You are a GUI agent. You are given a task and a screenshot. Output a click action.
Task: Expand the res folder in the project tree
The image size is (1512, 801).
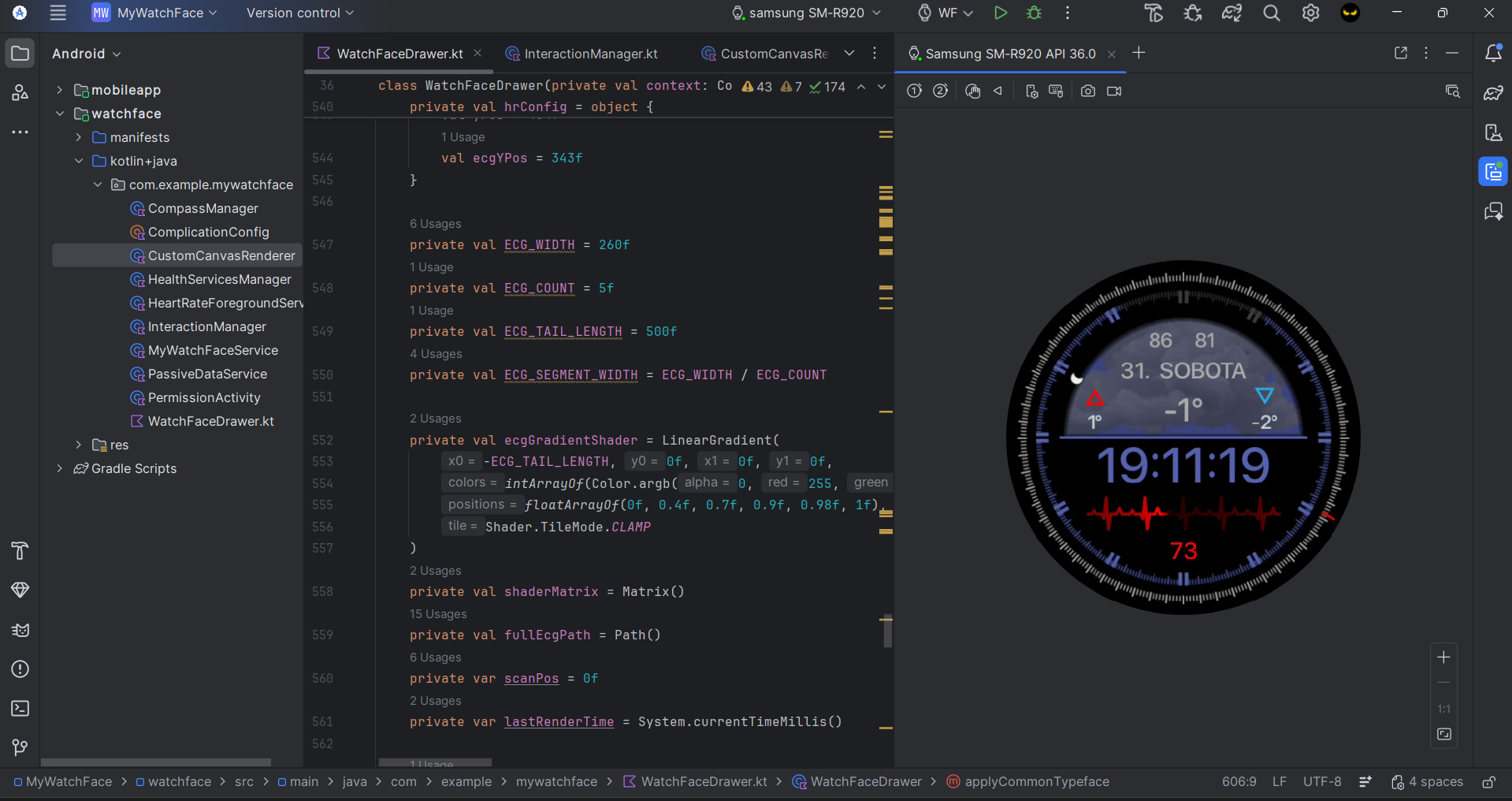point(78,445)
